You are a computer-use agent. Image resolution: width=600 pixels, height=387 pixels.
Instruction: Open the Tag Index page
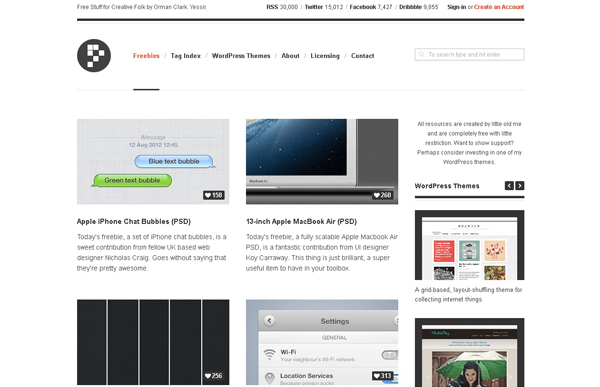[x=186, y=56]
